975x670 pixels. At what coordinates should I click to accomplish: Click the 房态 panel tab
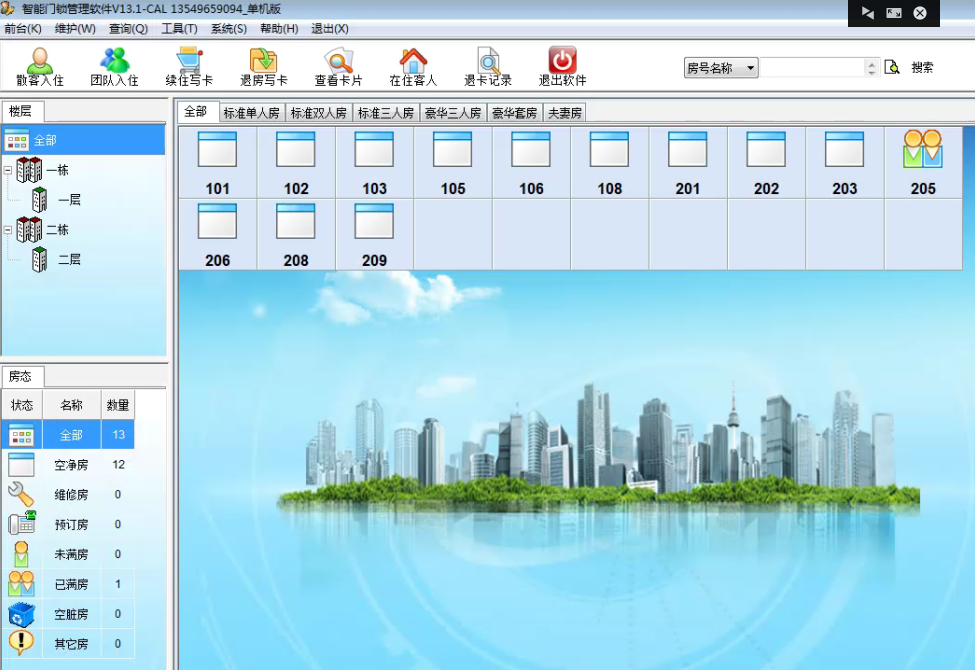coord(21,376)
